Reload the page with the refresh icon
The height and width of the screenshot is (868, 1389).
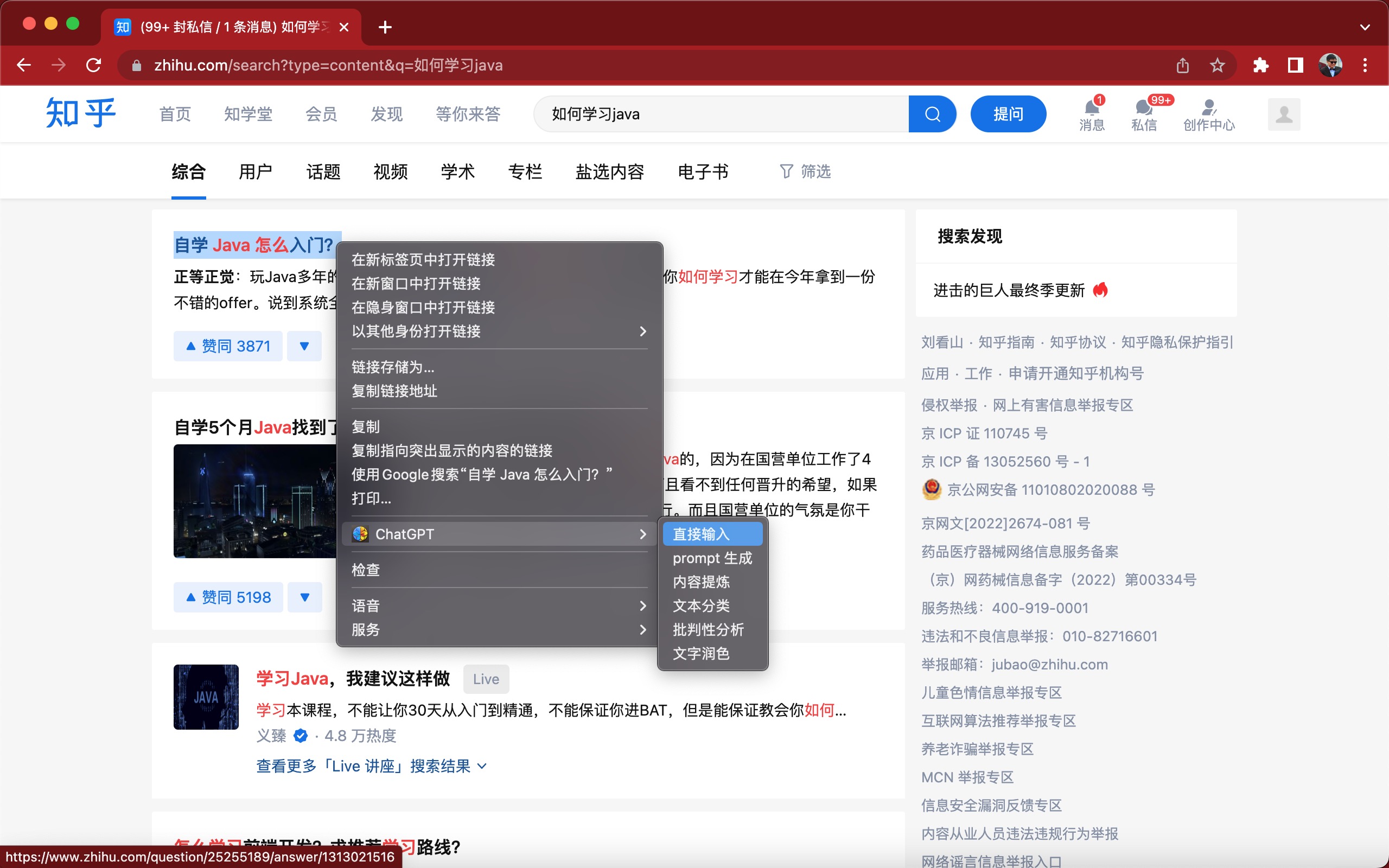(93, 65)
